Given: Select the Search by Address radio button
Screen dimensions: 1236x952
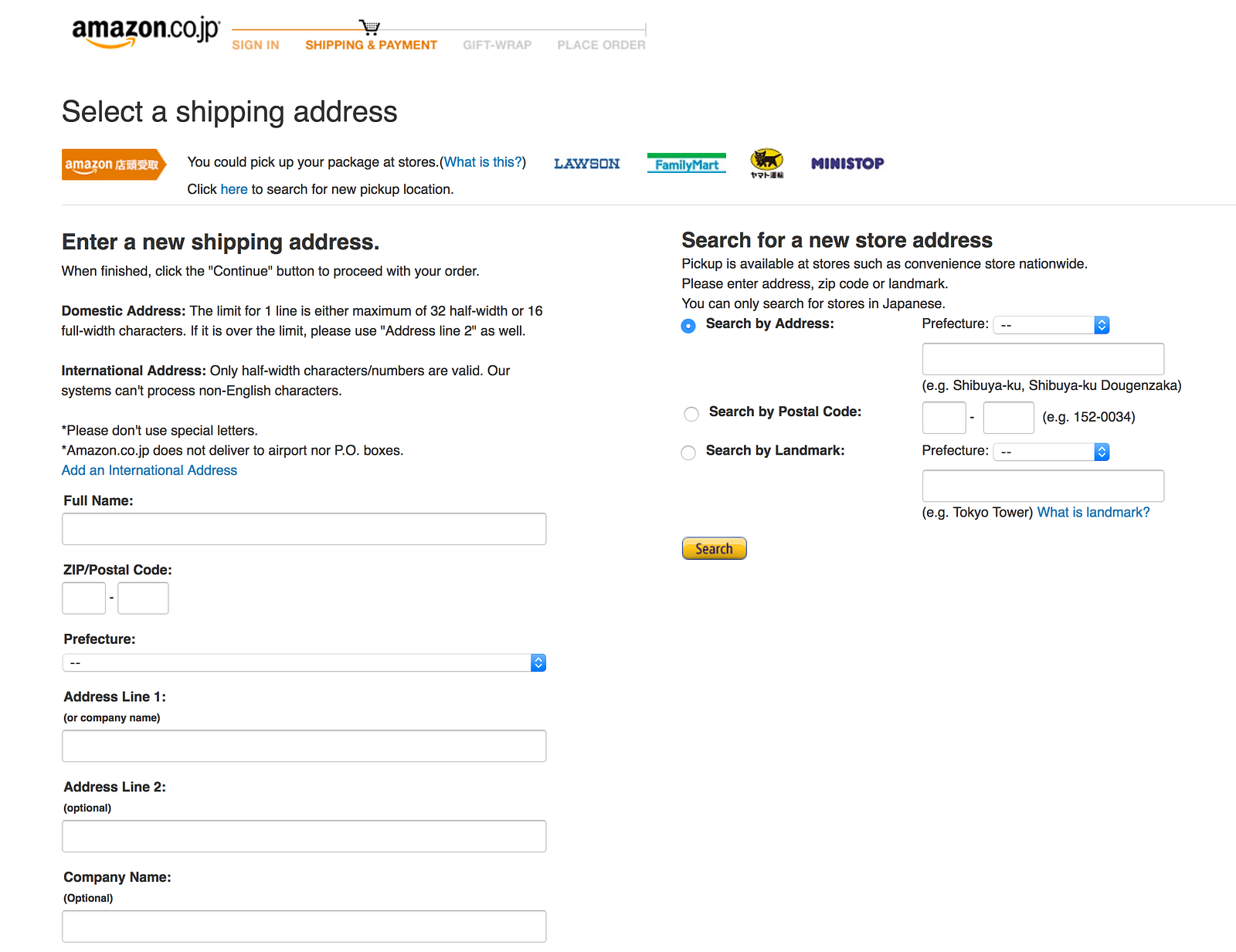Looking at the screenshot, I should point(688,326).
